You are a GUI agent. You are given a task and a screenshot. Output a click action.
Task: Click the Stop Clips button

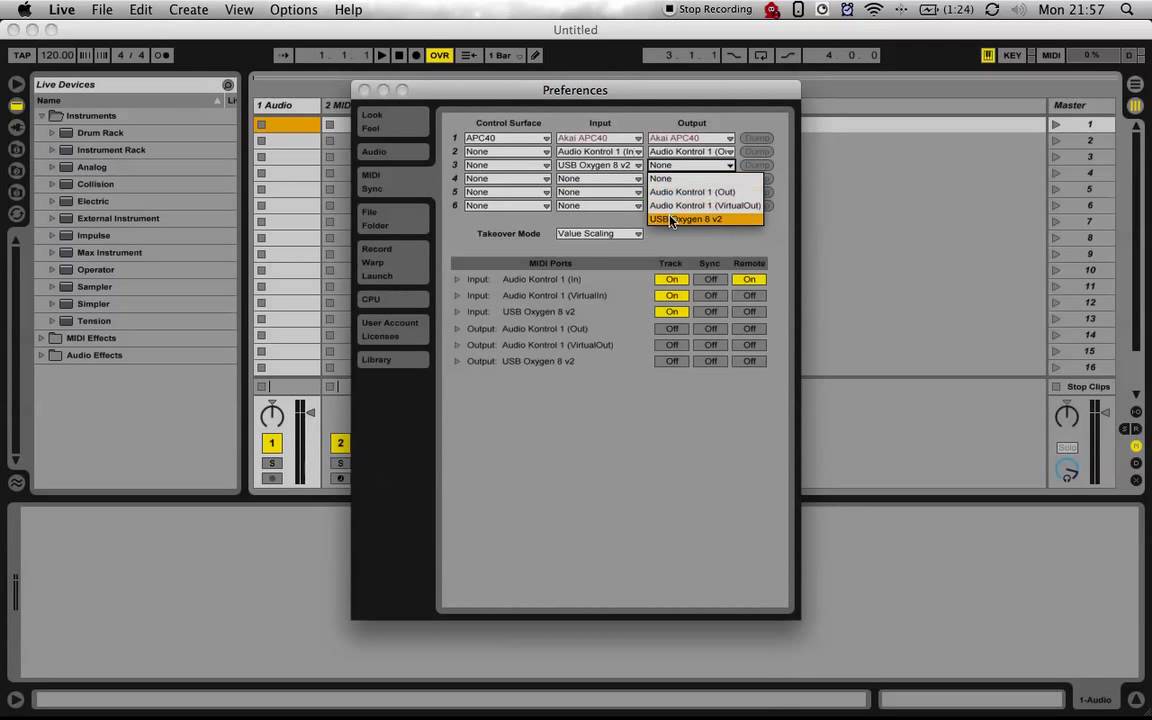(1081, 386)
